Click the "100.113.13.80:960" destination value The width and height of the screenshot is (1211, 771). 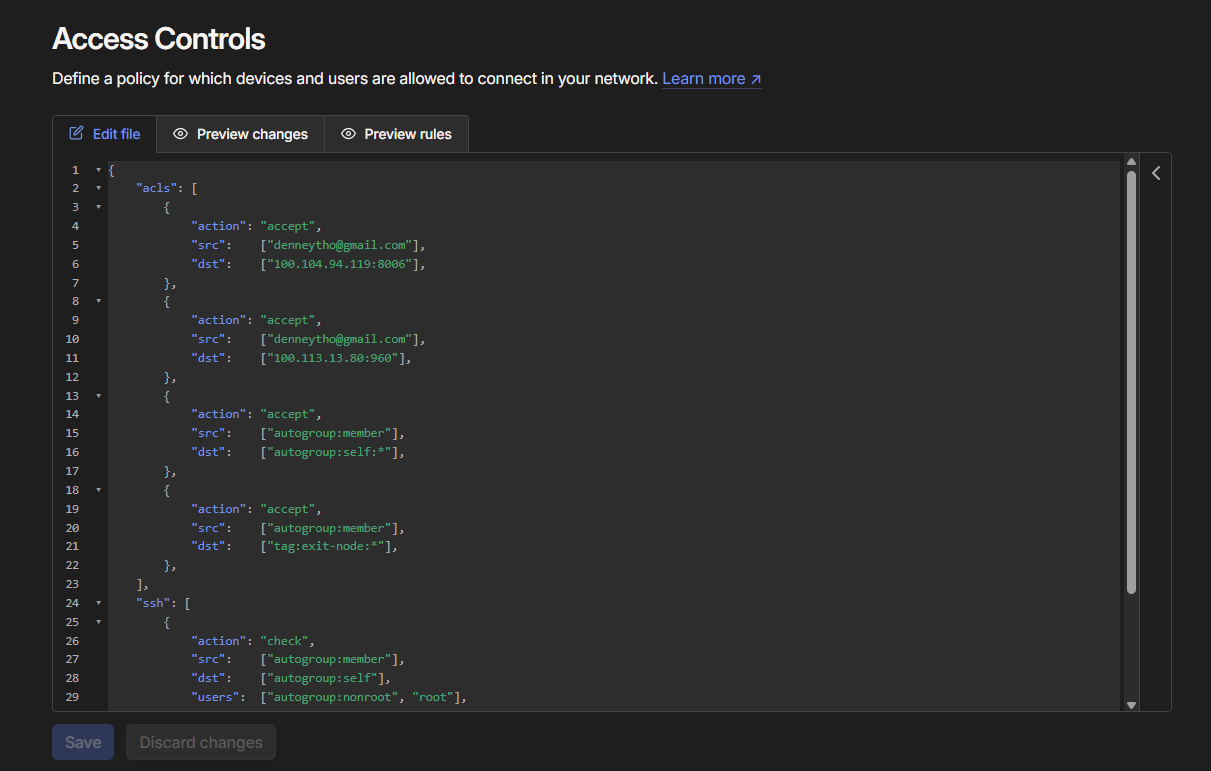pos(332,358)
